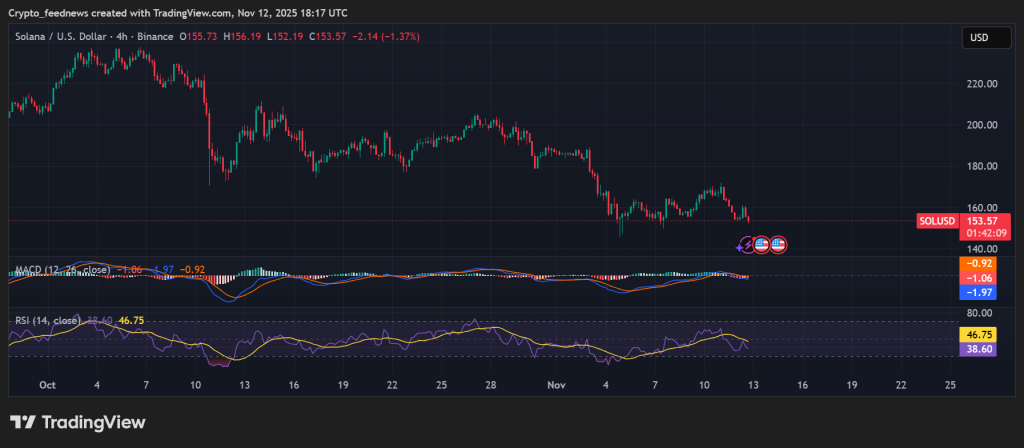Click the purple lightning event icon
Viewport: 1024px width, 448px height.
(x=745, y=244)
